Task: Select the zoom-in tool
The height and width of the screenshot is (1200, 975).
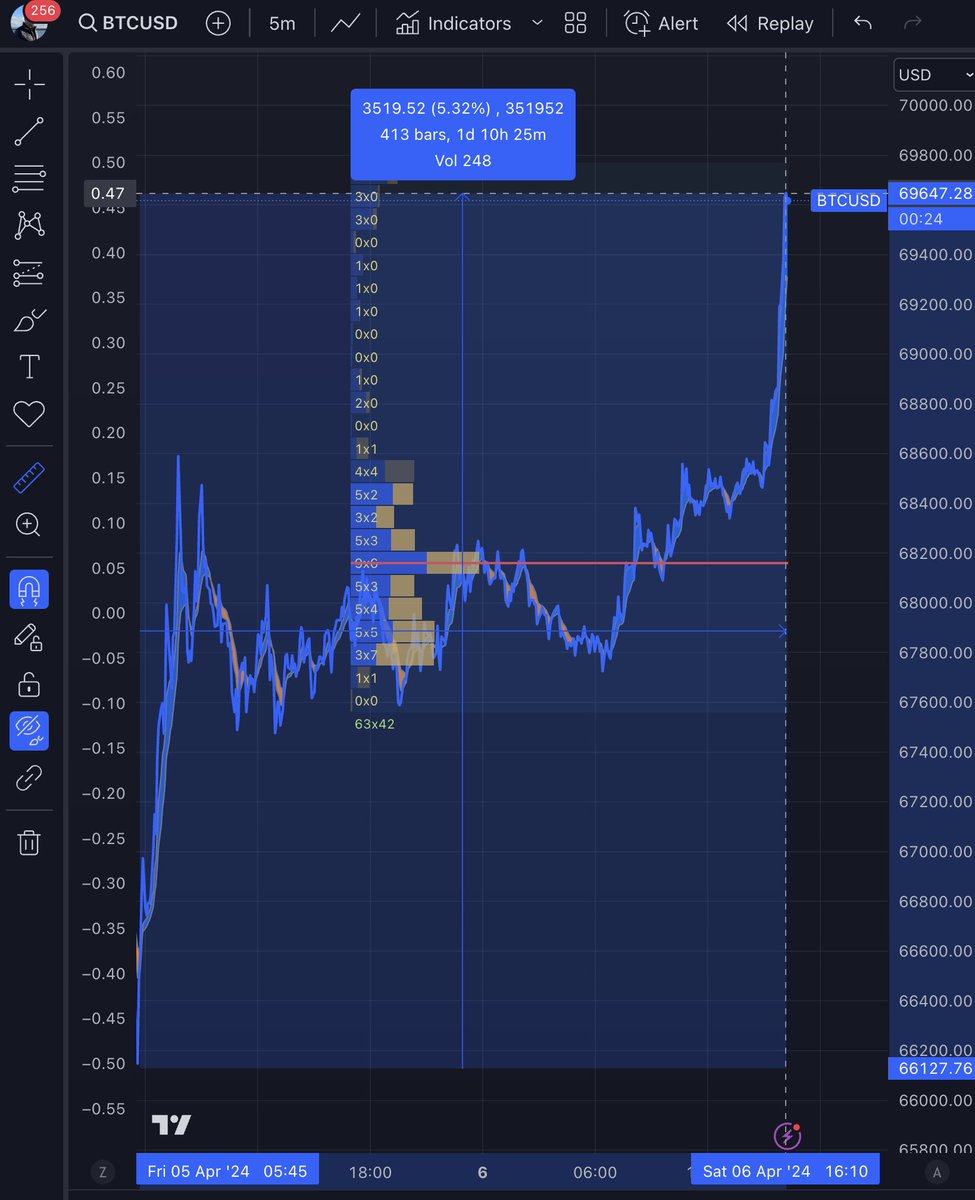Action: (29, 524)
